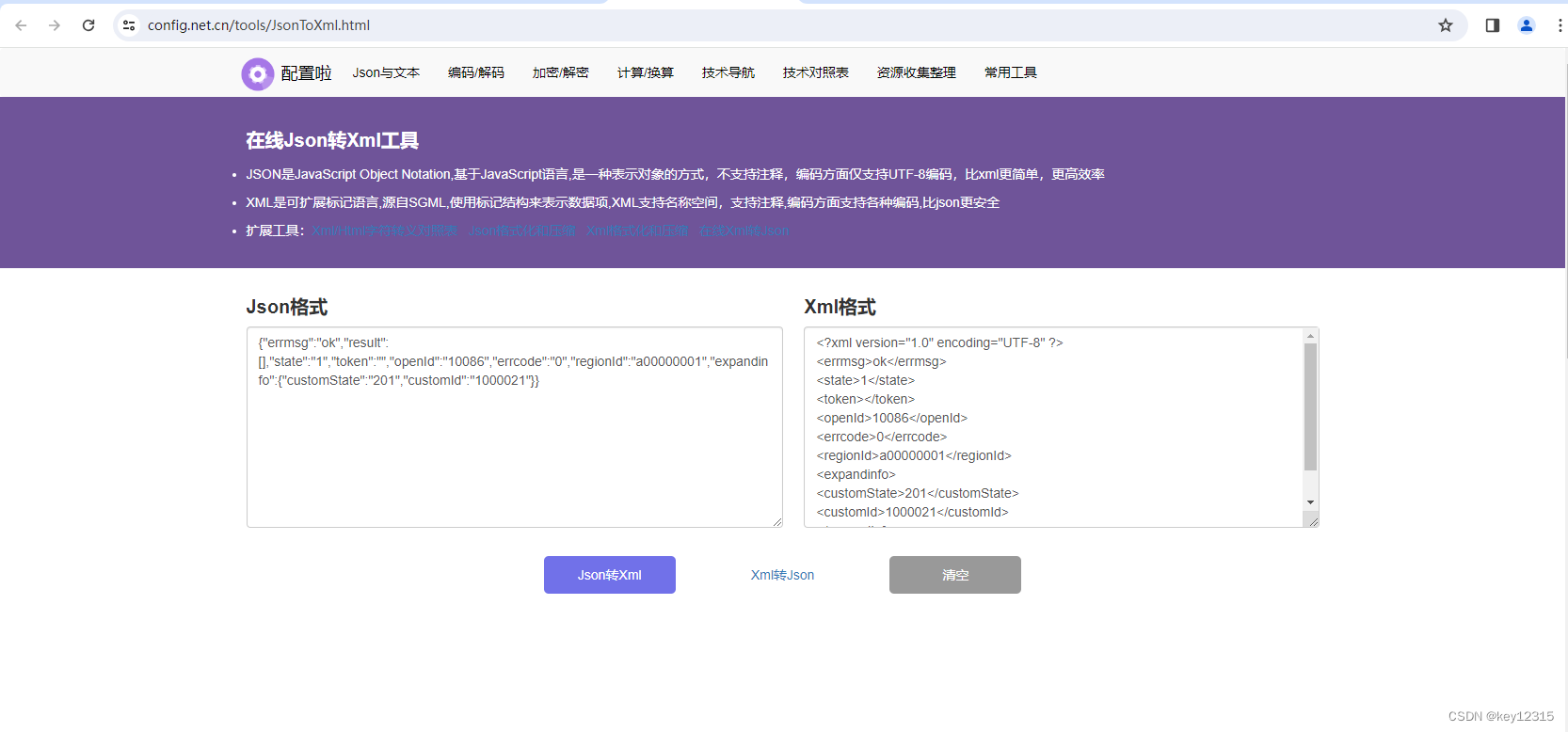The width and height of the screenshot is (1568, 732).
Task: Click the <openId>10086</openId> line
Action: 892,418
